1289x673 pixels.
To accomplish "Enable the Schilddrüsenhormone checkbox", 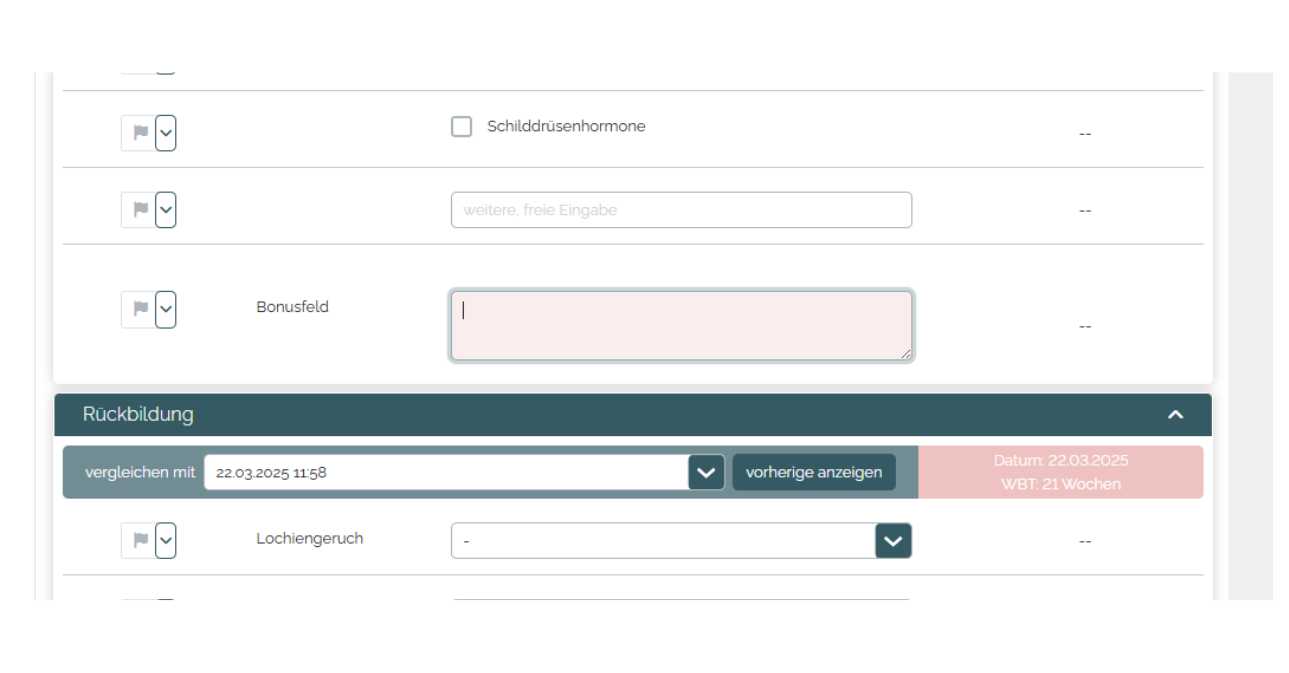I will [461, 127].
